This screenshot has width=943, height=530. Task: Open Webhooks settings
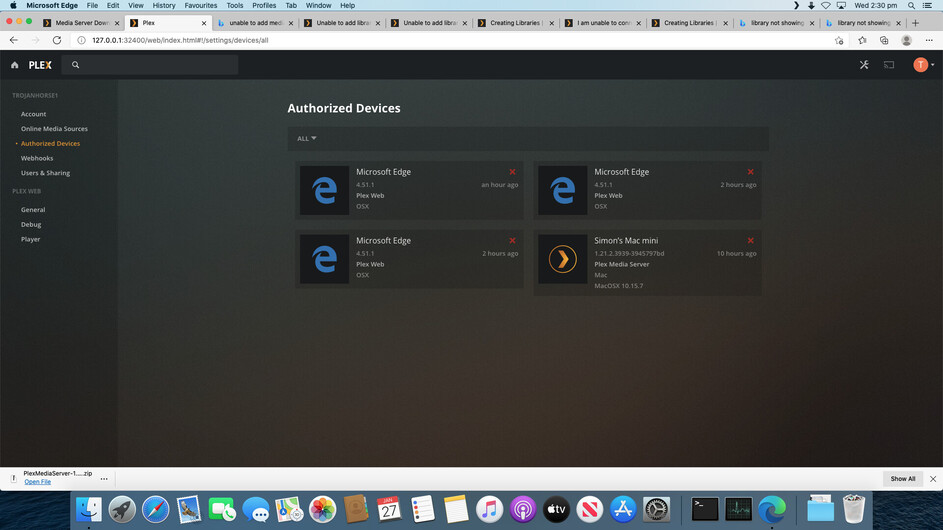tap(37, 158)
